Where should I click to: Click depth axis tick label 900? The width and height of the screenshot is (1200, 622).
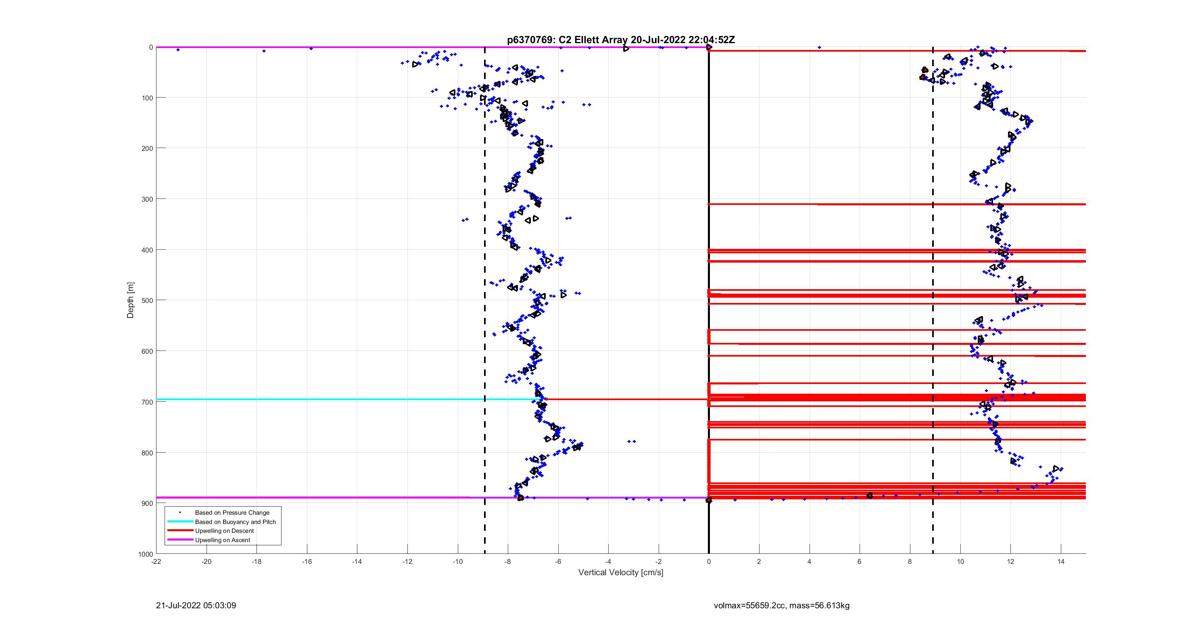coord(145,503)
